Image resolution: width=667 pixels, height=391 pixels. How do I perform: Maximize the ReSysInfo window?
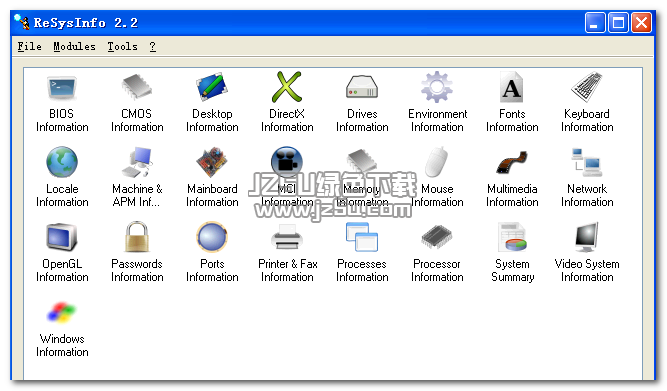[618, 23]
